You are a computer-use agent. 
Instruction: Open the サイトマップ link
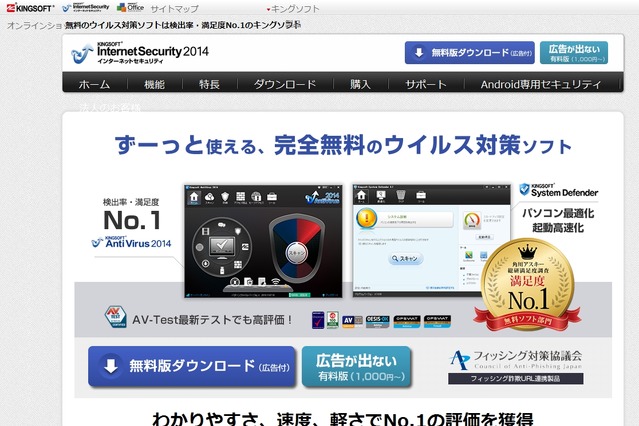click(x=174, y=9)
